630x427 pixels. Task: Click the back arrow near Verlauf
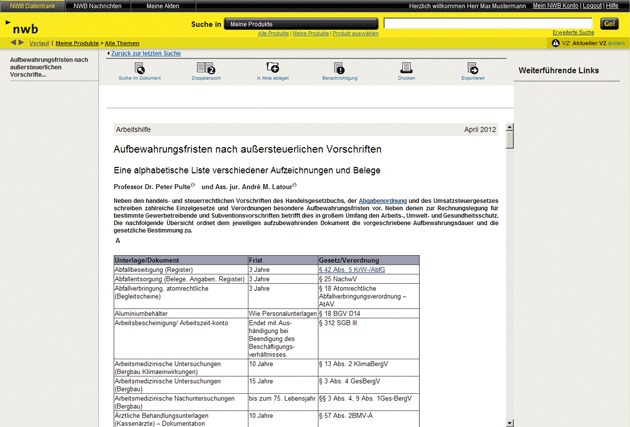tap(13, 43)
